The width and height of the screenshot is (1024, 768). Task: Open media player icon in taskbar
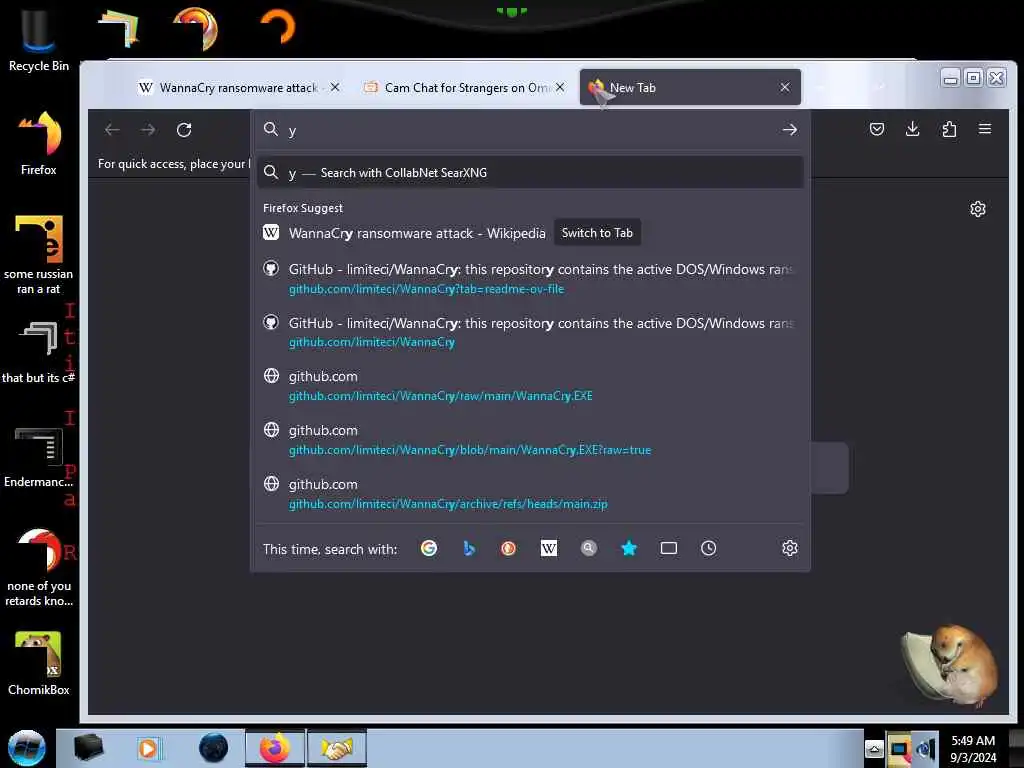[148, 748]
